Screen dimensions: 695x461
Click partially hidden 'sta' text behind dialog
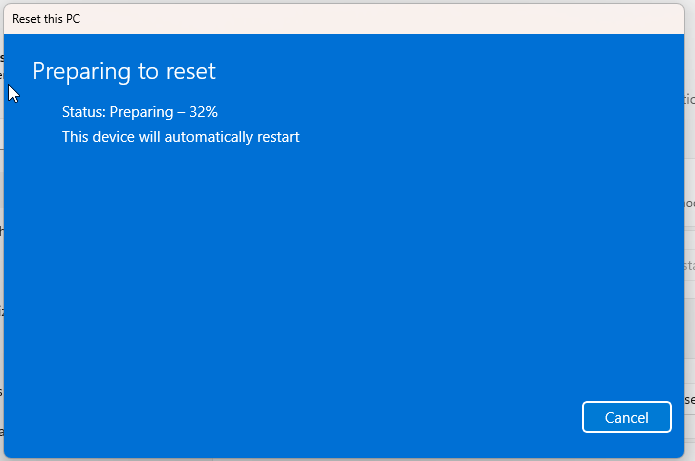coord(689,266)
